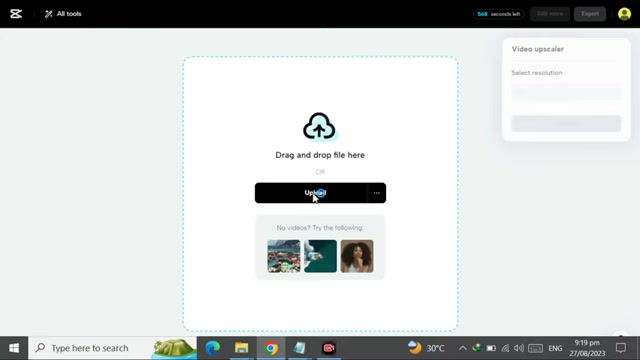
Task: Open the All tools menu
Action: tap(63, 14)
